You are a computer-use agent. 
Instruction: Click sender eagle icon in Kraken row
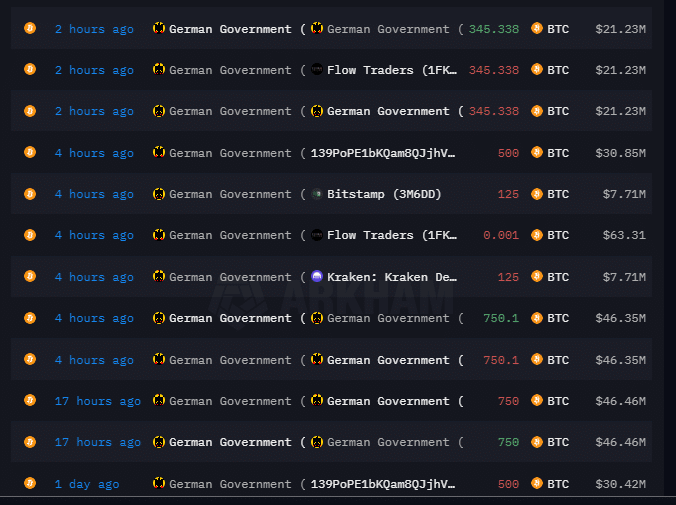tap(159, 276)
